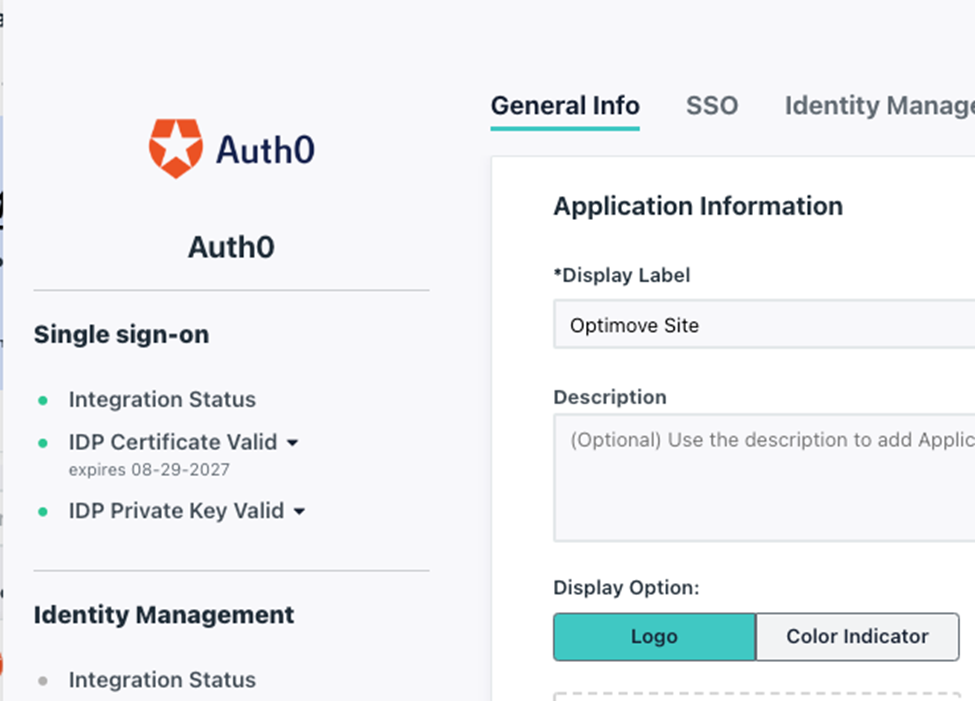Select the Color Indicator display option
This screenshot has width=975, height=701.
point(857,636)
